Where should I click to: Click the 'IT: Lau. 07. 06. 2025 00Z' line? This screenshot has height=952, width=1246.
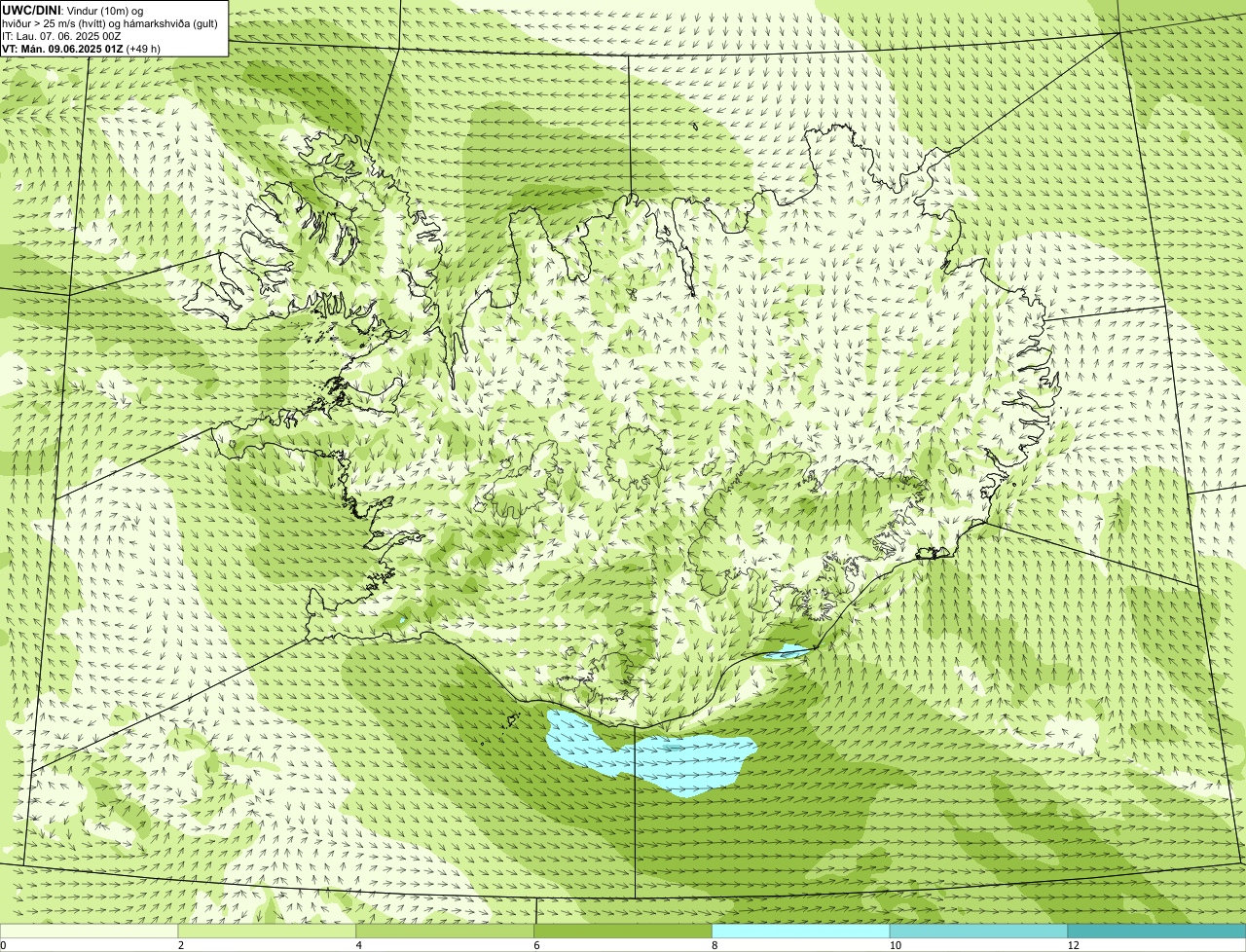coord(62,36)
